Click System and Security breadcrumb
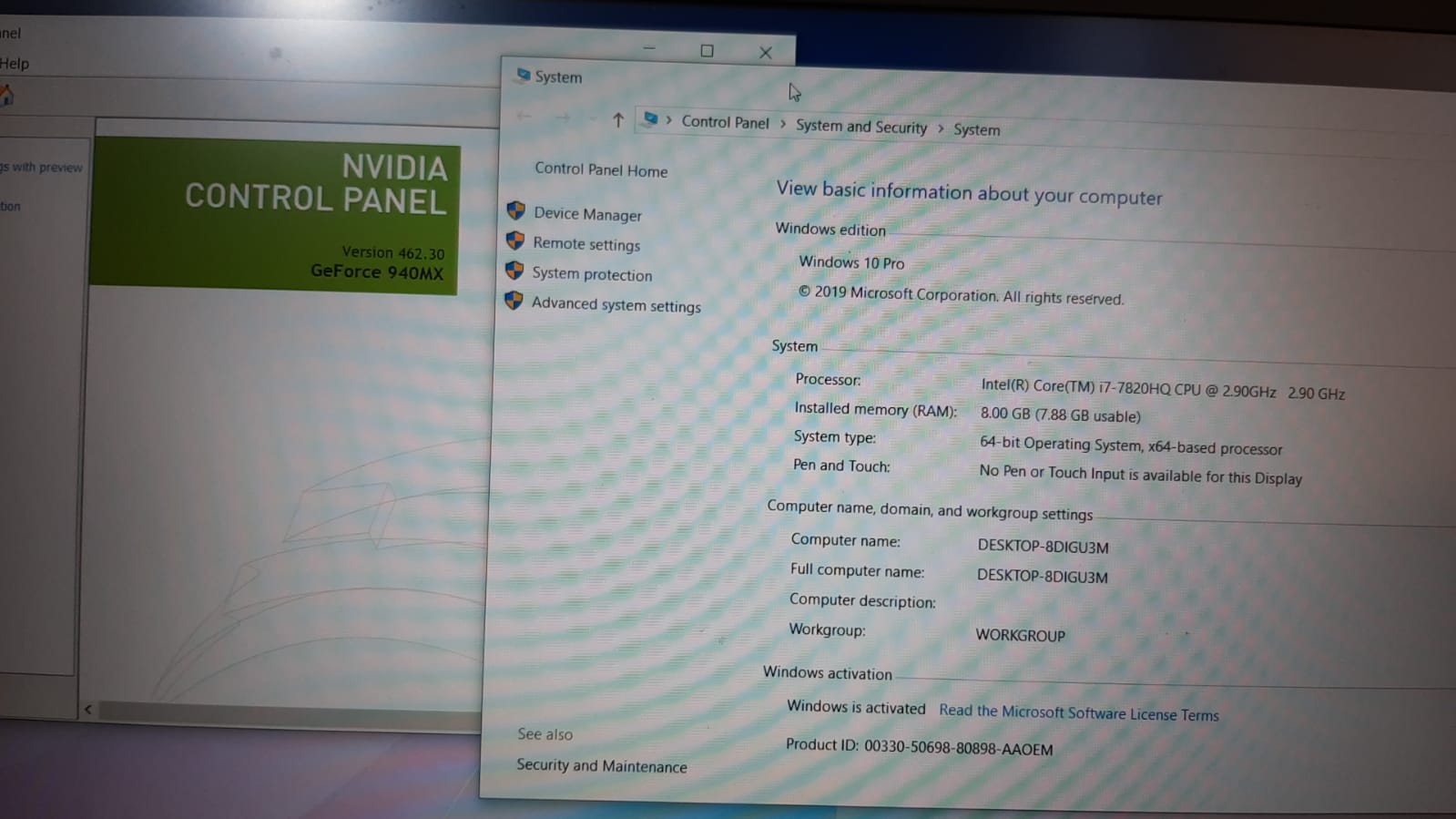Image resolution: width=1456 pixels, height=819 pixels. pyautogui.click(x=861, y=127)
